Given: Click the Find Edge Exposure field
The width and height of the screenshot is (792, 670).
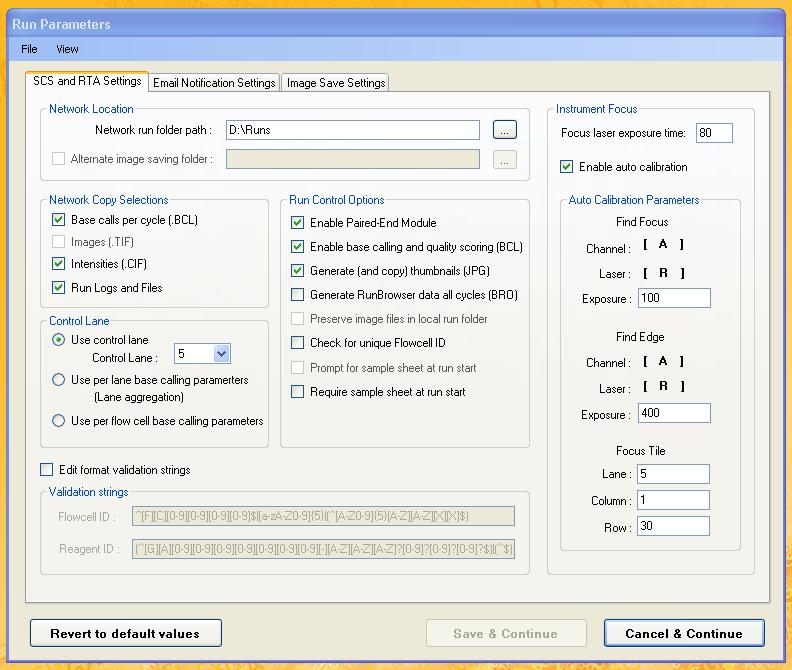Looking at the screenshot, I should (x=674, y=413).
